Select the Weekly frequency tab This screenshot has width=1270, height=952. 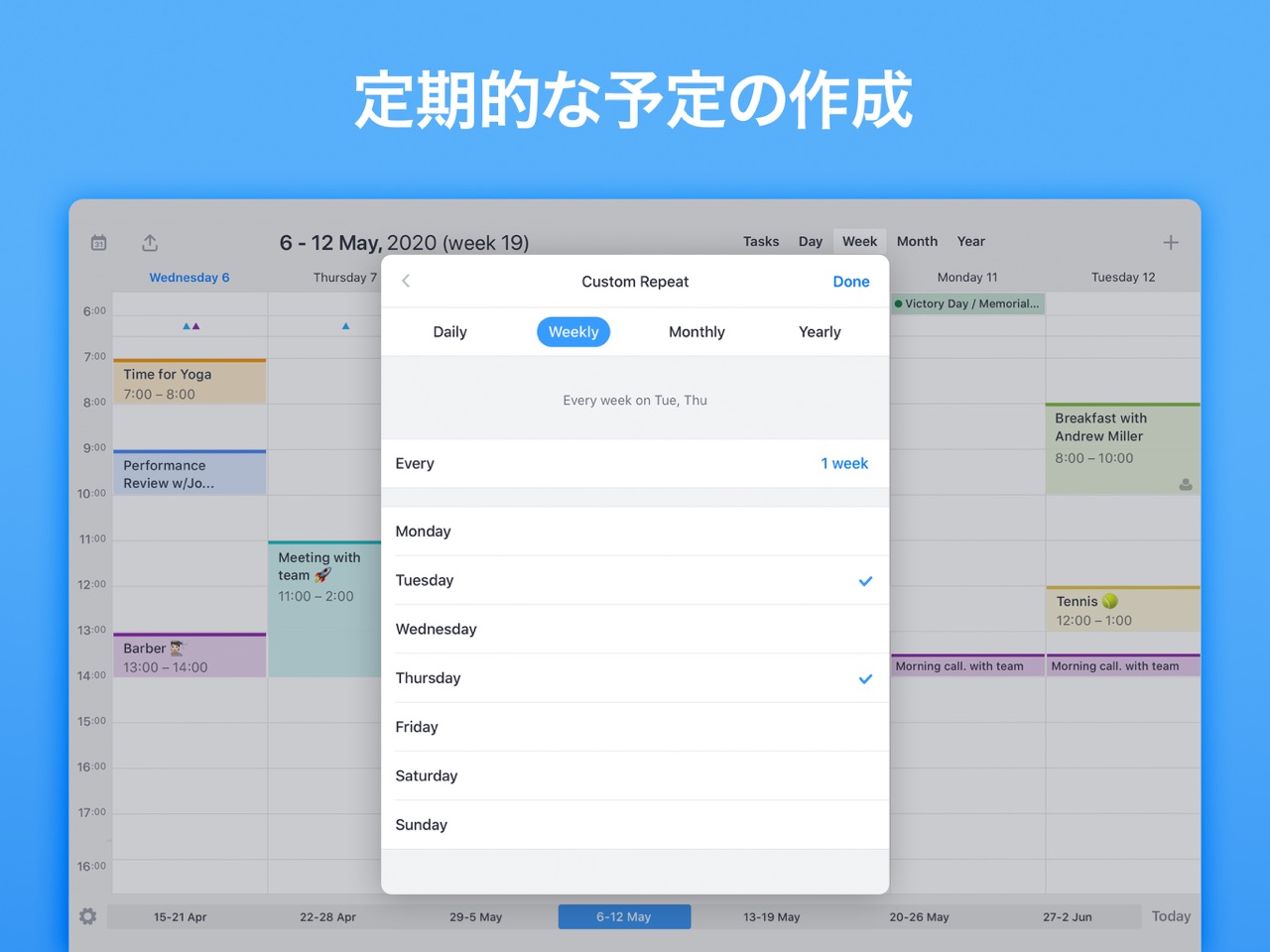[x=573, y=332]
